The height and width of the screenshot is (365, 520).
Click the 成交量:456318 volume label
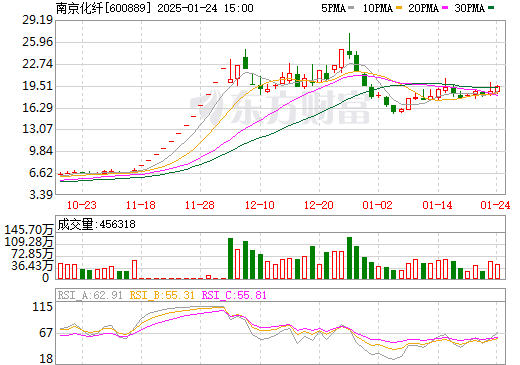point(96,224)
